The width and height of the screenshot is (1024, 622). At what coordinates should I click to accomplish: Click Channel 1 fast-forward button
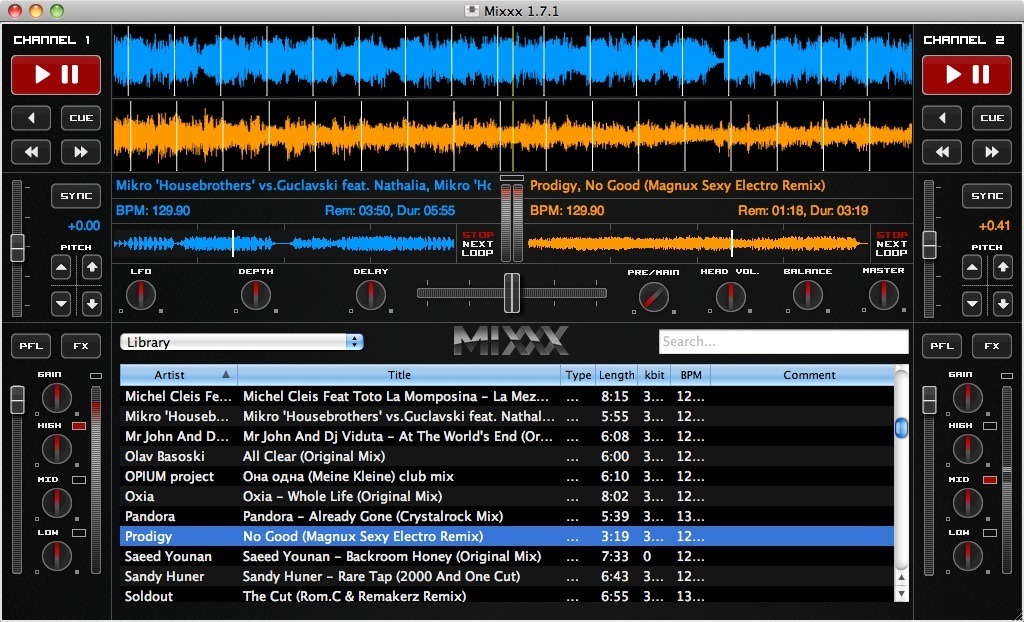pos(81,152)
